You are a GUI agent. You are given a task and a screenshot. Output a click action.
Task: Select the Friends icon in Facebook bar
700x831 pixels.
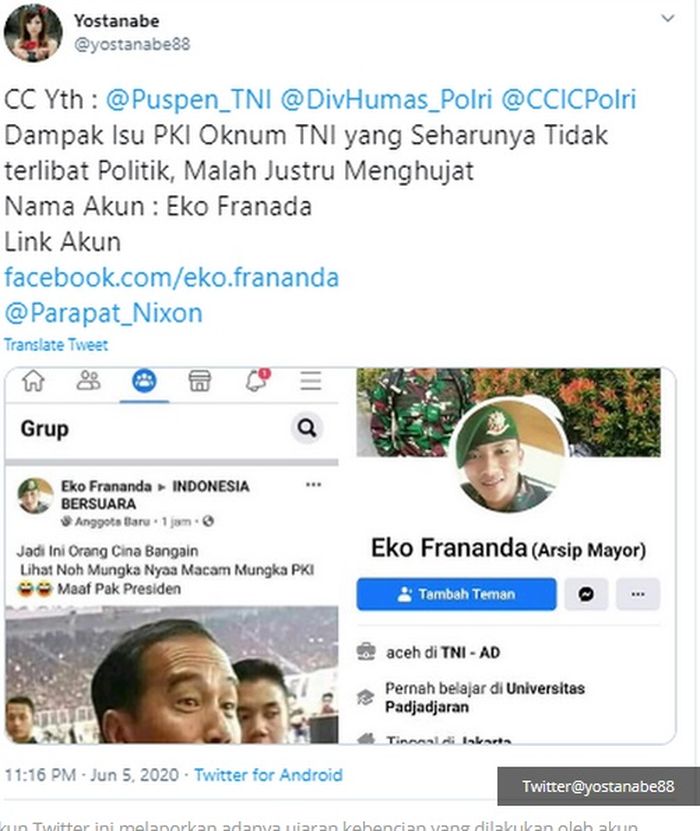(x=88, y=381)
